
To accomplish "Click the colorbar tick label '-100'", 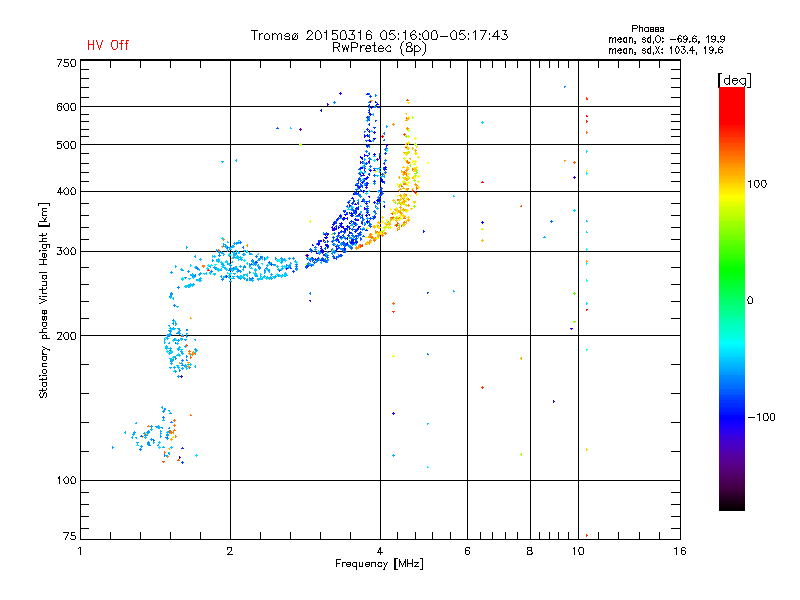I will pos(761,417).
